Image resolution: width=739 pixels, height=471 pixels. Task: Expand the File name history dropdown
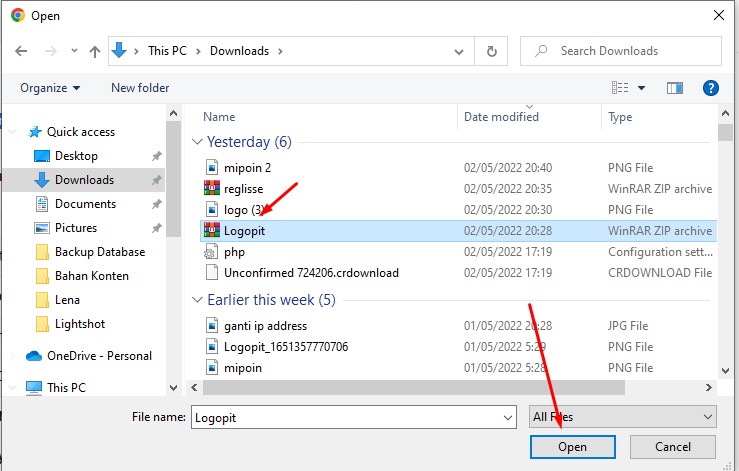[508, 416]
